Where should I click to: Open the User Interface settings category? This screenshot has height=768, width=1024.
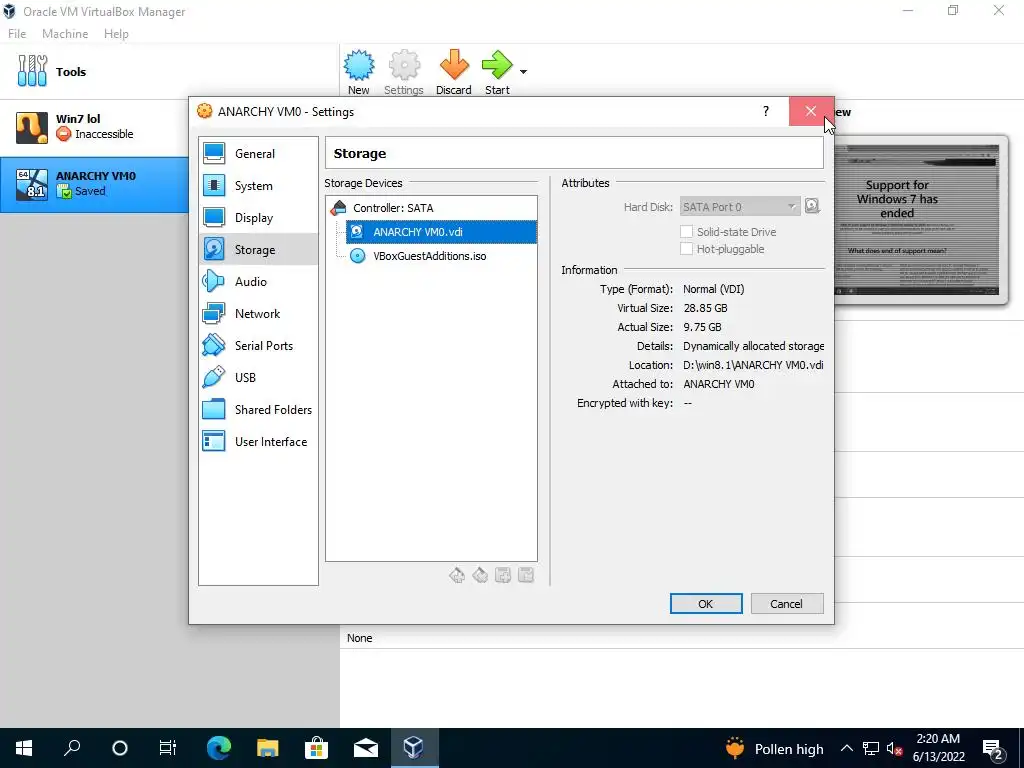(258, 441)
